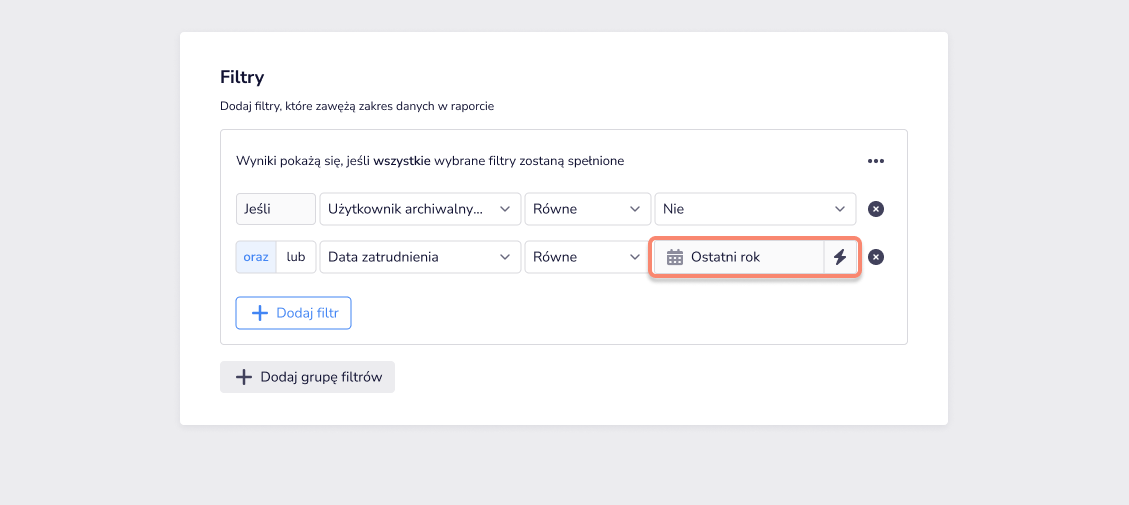Click the 'Jeśli' condition field
The image size is (1129, 505).
tap(276, 209)
